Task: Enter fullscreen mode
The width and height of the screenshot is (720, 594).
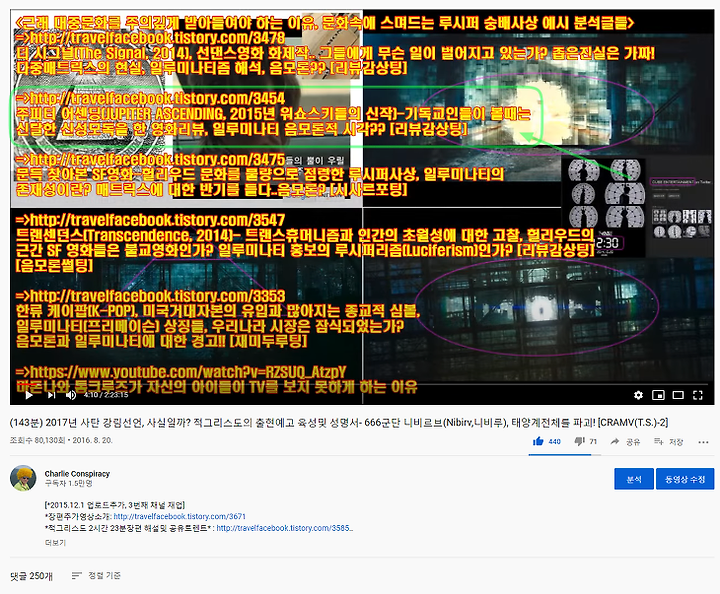Action: 698,395
